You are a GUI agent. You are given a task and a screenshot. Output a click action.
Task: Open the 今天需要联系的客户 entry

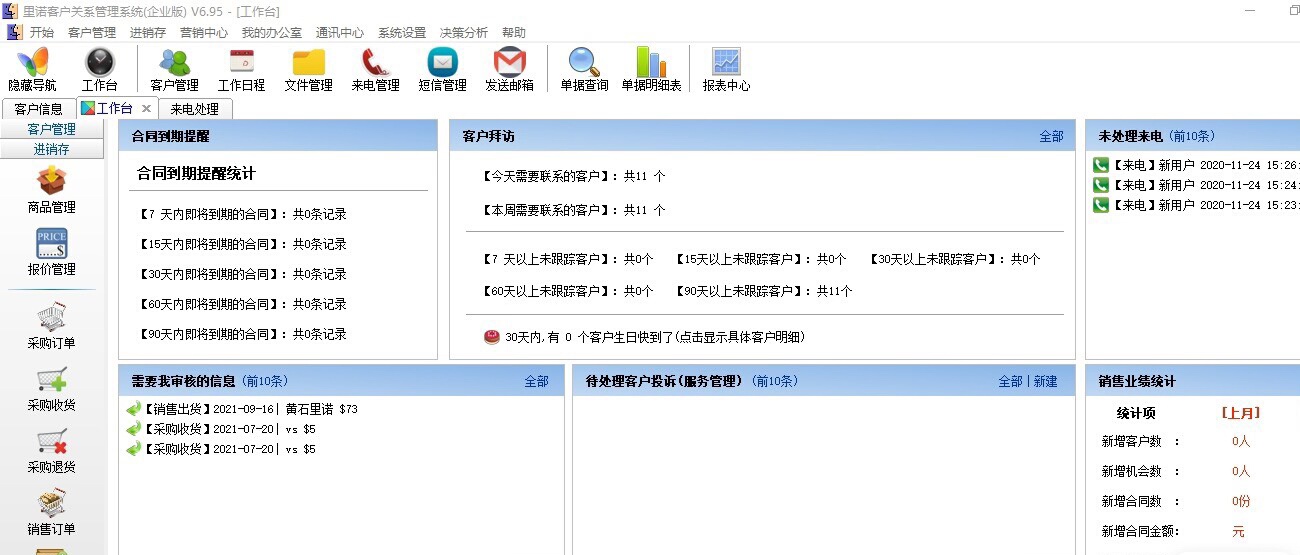[573, 176]
